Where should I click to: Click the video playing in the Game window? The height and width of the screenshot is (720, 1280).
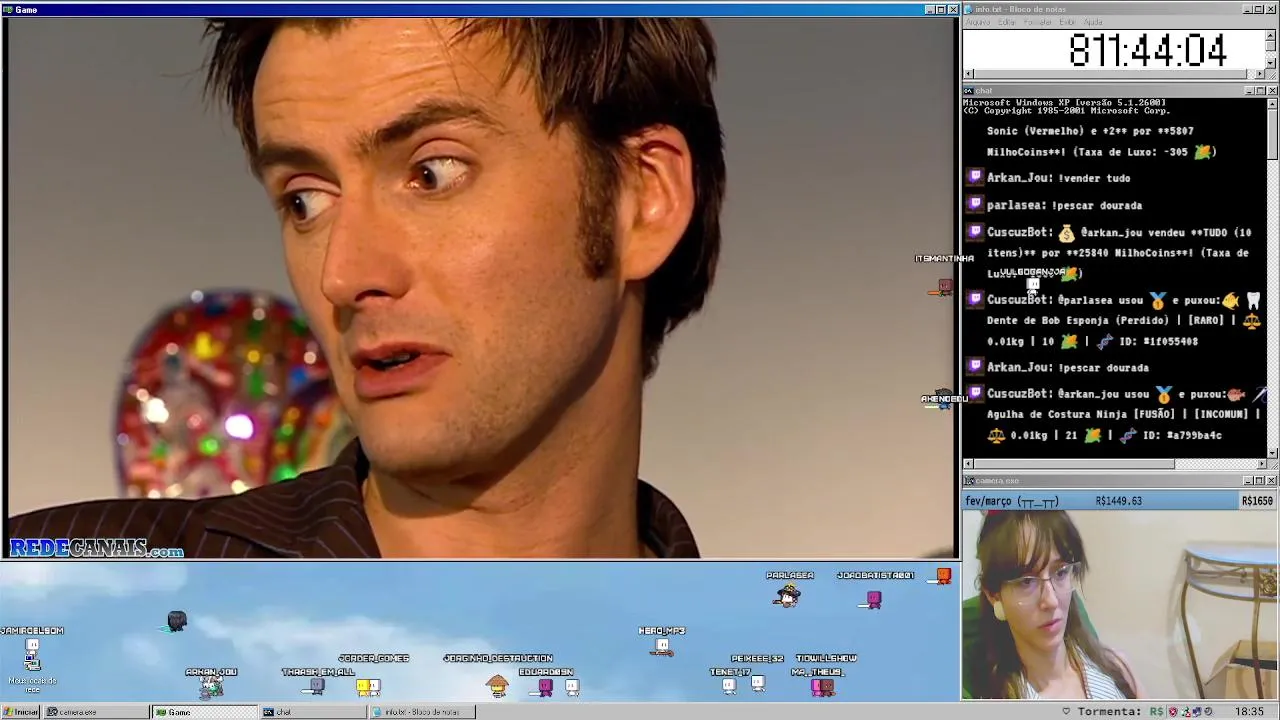[x=480, y=288]
